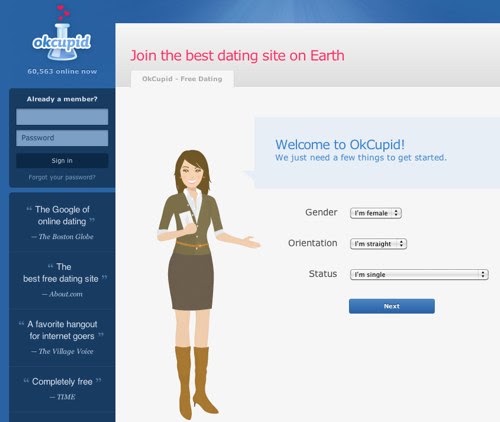Click the Join the best dating site heading
The width and height of the screenshot is (500, 422).
[x=237, y=56]
